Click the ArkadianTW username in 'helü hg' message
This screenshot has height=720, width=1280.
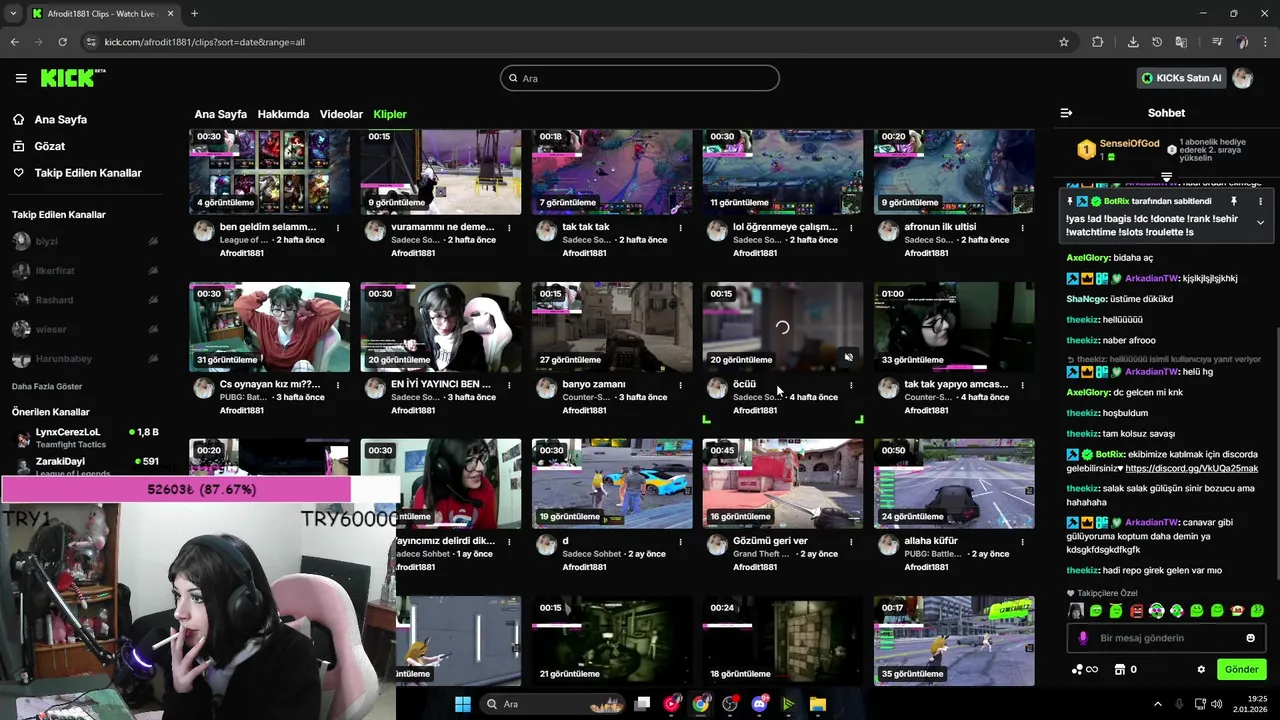(1151, 372)
